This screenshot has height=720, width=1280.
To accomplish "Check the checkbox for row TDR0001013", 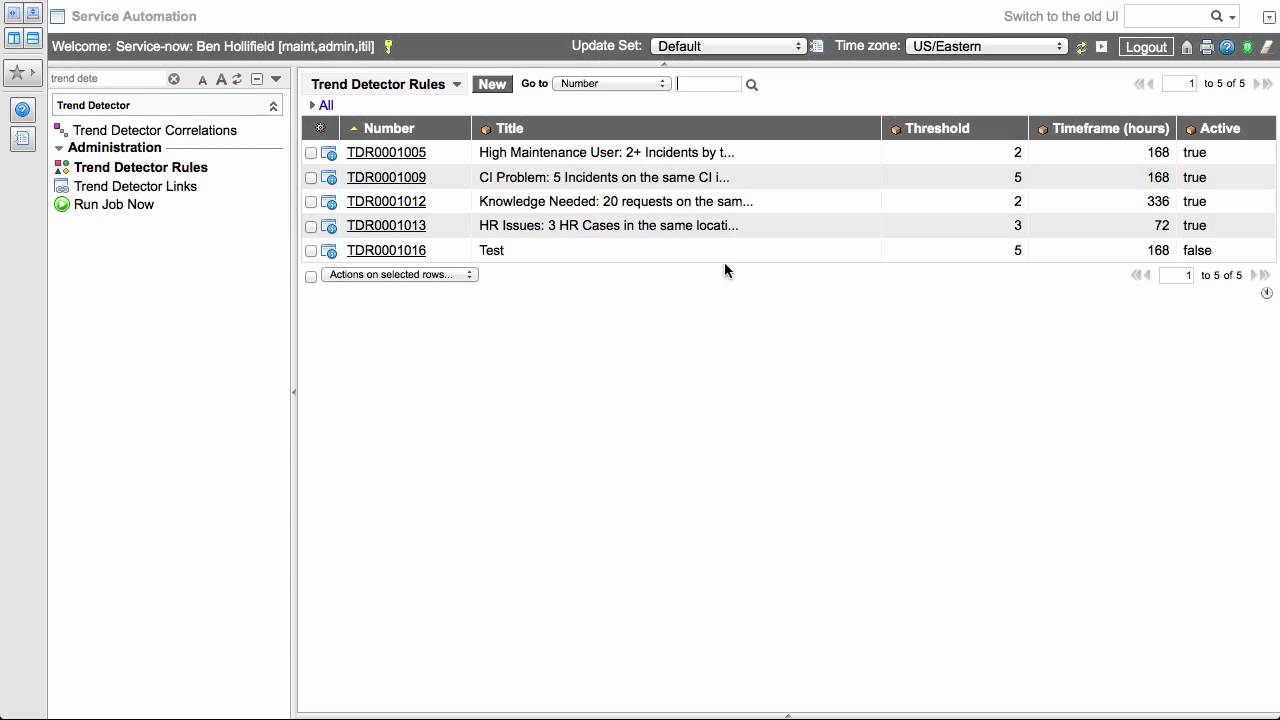I will [x=311, y=227].
